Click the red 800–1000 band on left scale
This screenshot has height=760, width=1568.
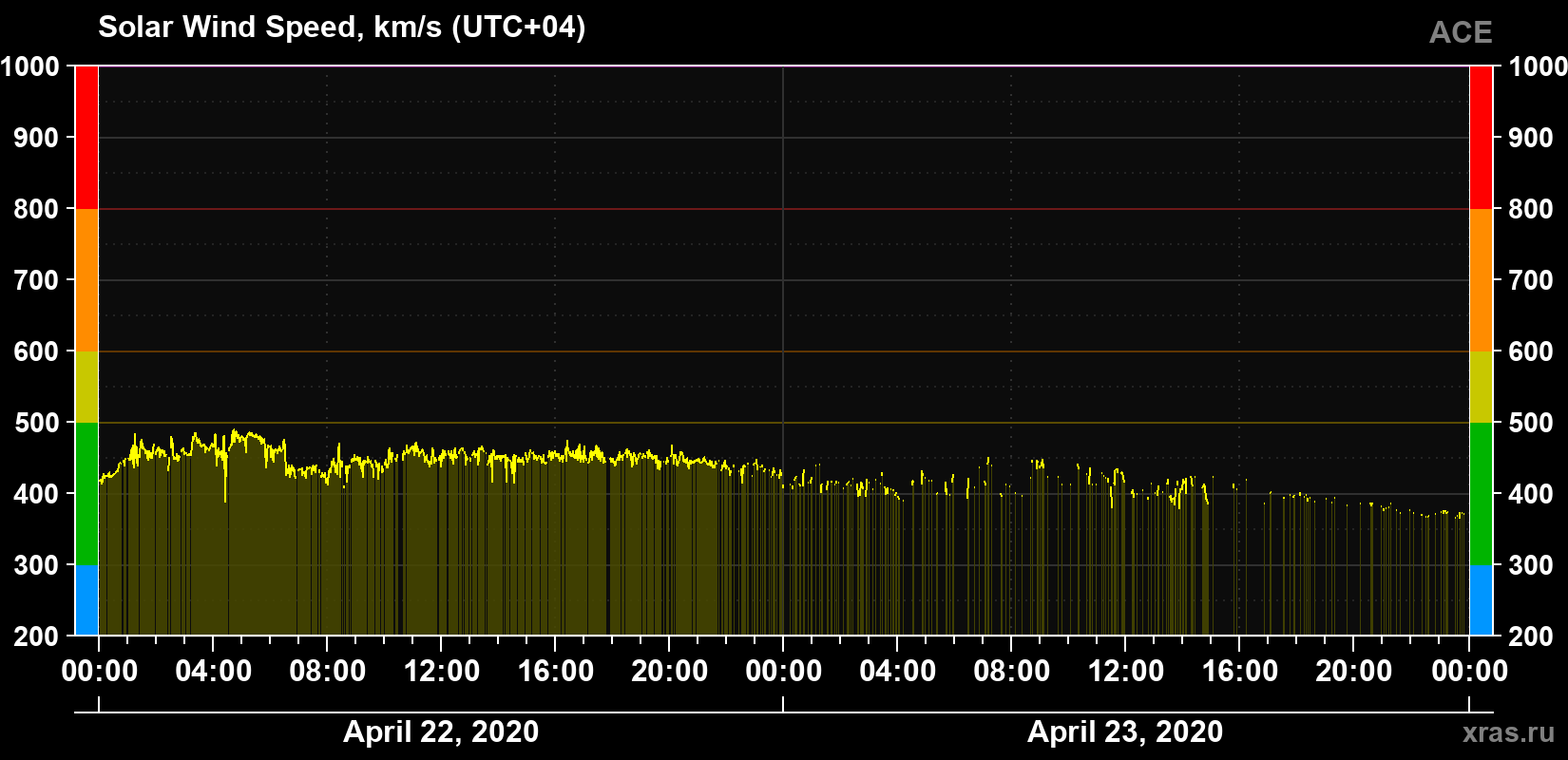[x=86, y=138]
